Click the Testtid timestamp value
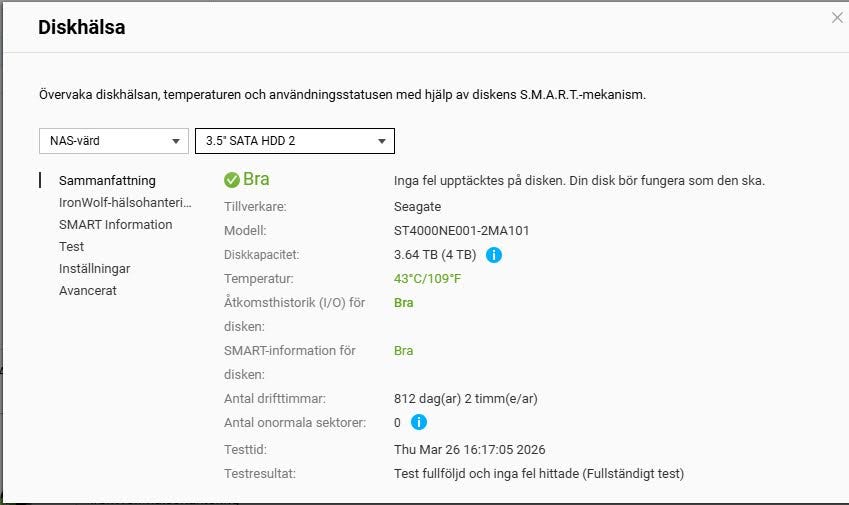The image size is (849, 505). click(470, 450)
